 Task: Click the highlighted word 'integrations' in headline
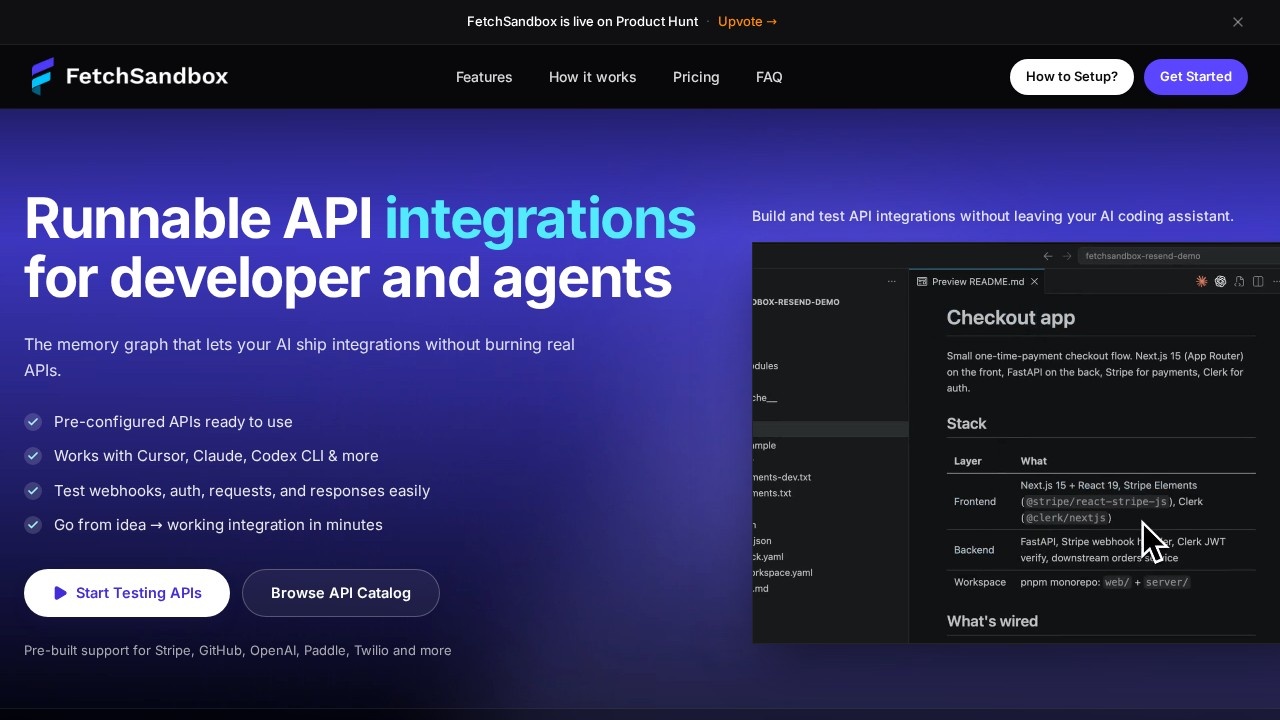[x=540, y=219]
